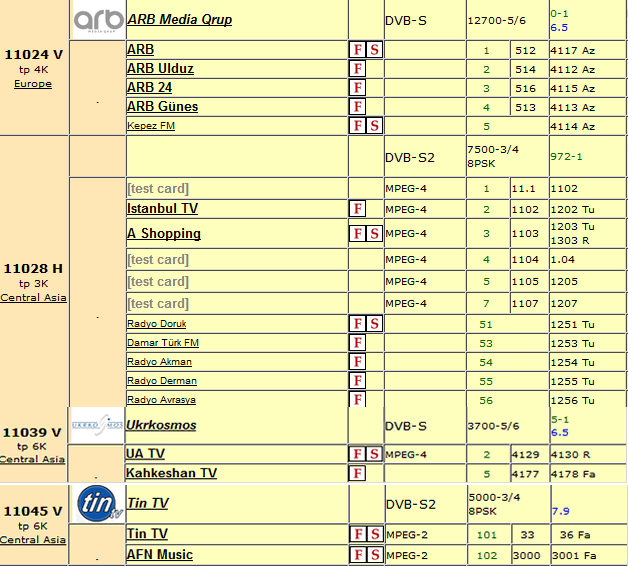Open the Istanbul TV channel link

pos(163,209)
